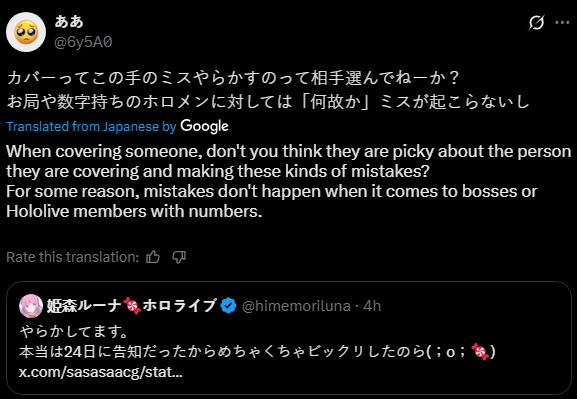Click the blue verified badge
This screenshot has width=577, height=399.
pos(229,306)
